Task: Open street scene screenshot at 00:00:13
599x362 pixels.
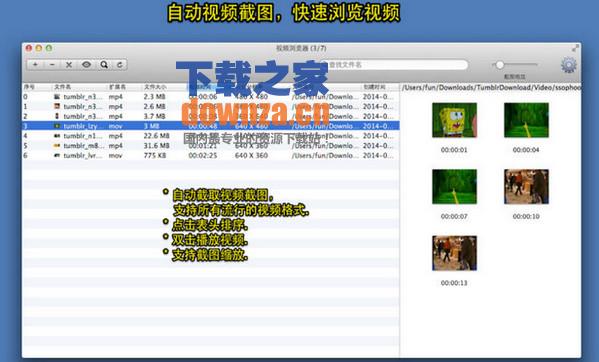Action: tap(454, 253)
